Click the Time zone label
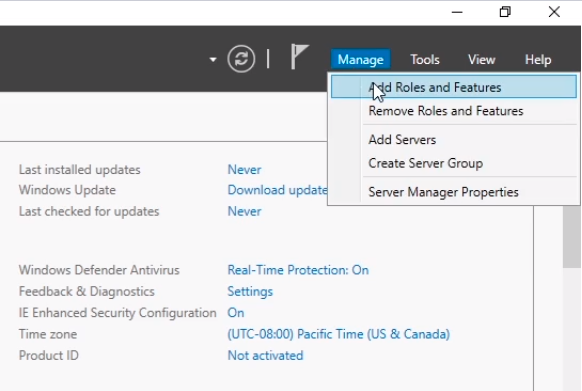The height and width of the screenshot is (391, 582). tap(48, 334)
